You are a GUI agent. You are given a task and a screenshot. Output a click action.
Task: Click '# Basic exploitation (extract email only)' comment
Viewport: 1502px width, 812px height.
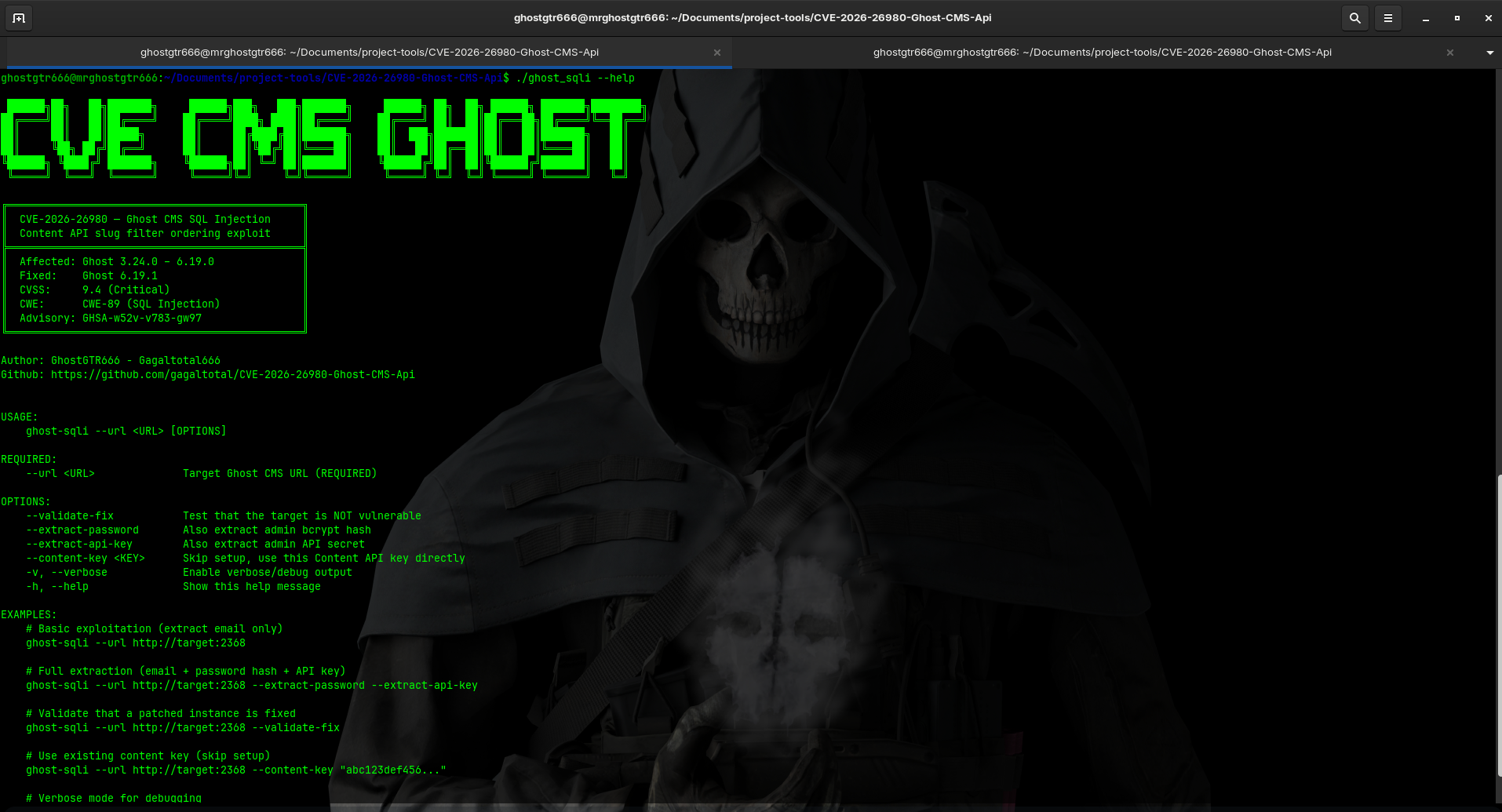155,629
